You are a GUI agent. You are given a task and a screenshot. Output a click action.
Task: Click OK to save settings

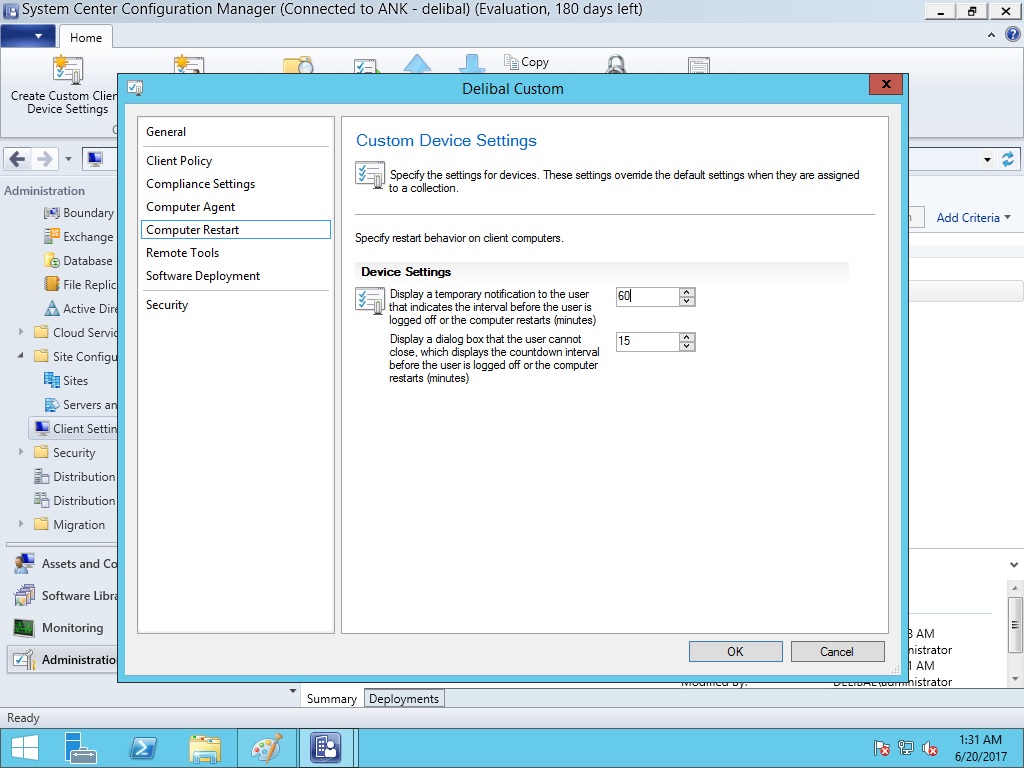(x=735, y=651)
